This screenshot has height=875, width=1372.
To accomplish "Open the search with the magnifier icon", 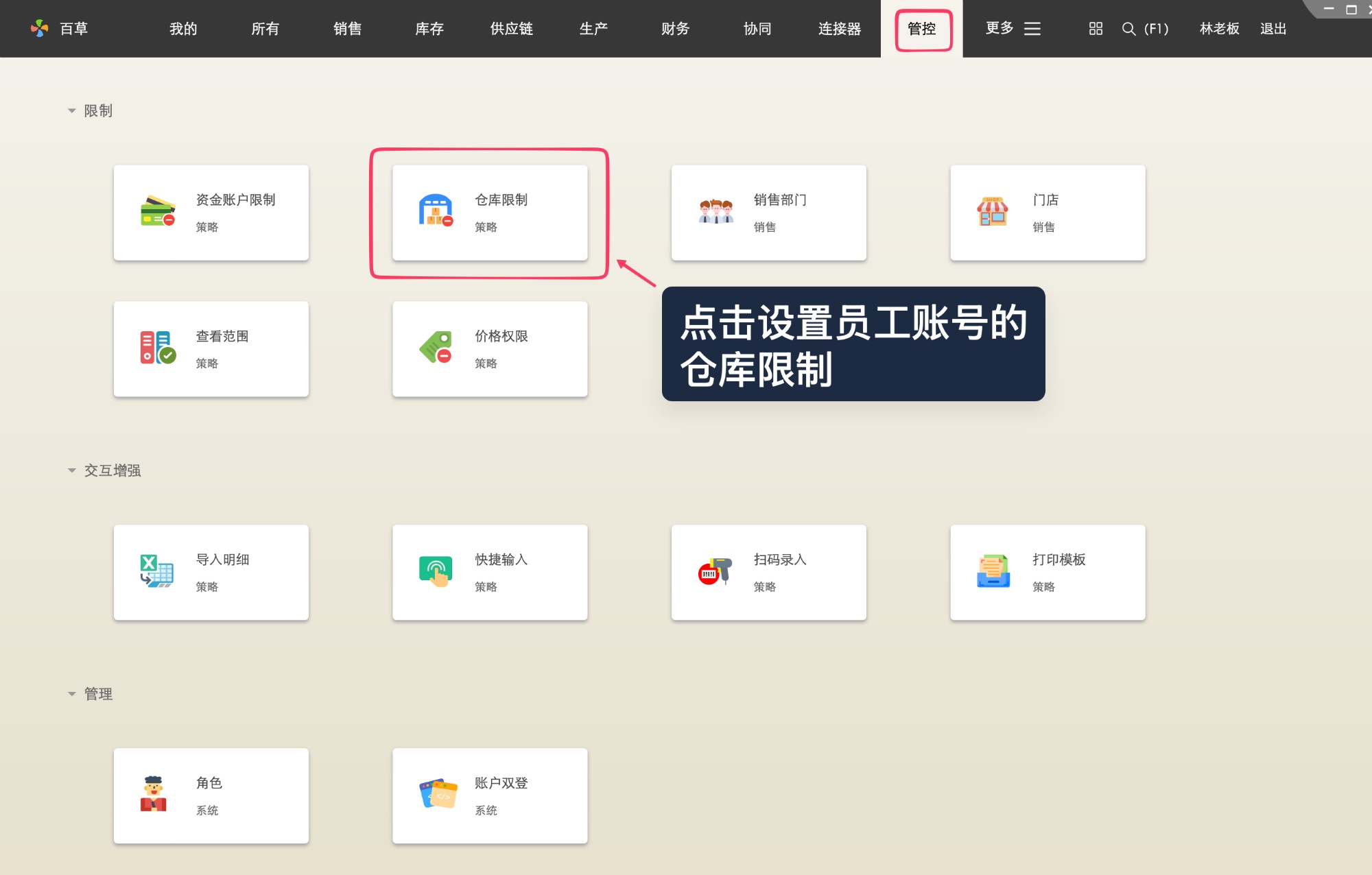I will pos(1128,29).
